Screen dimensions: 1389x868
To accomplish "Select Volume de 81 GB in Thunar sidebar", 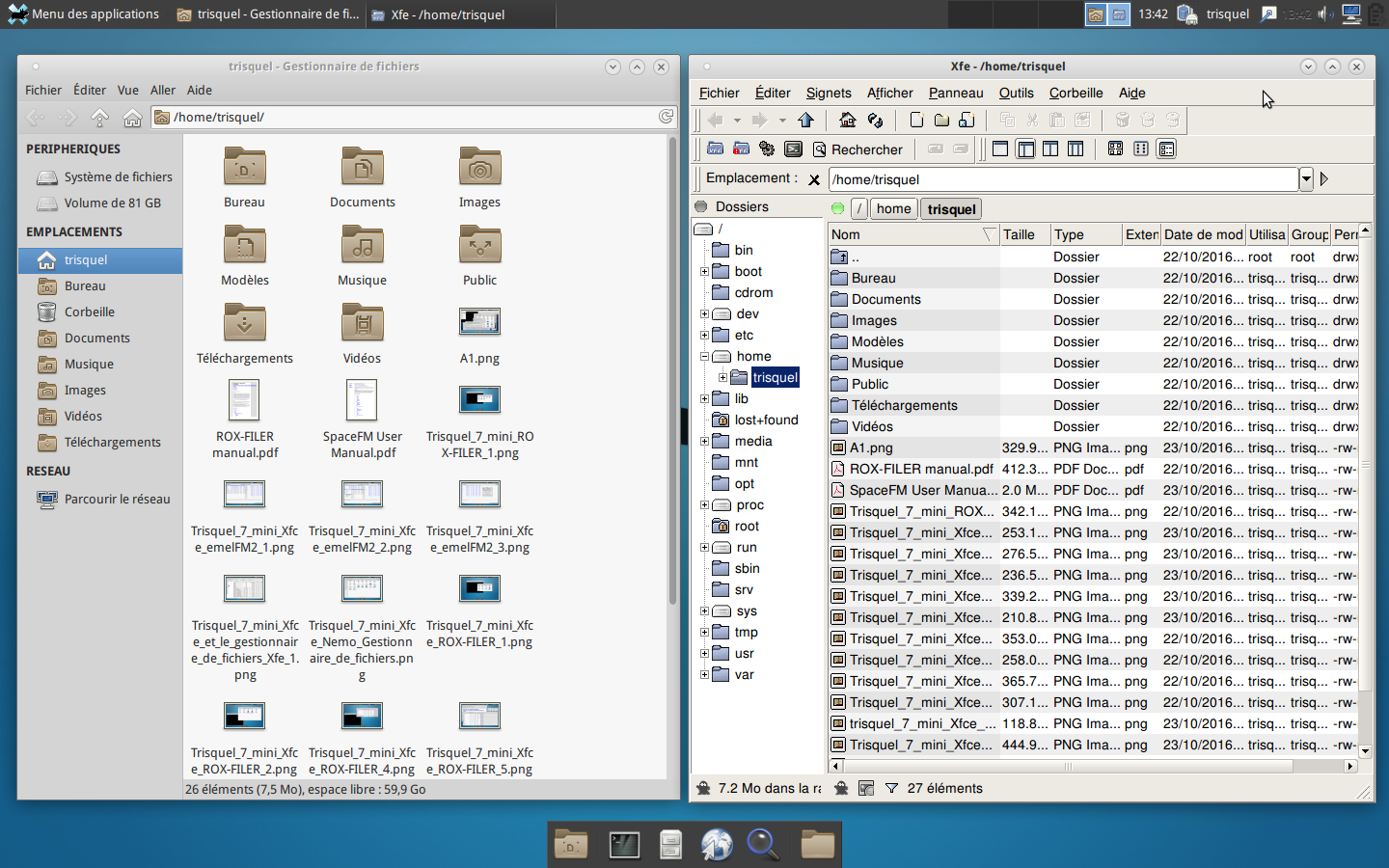I will tap(100, 203).
